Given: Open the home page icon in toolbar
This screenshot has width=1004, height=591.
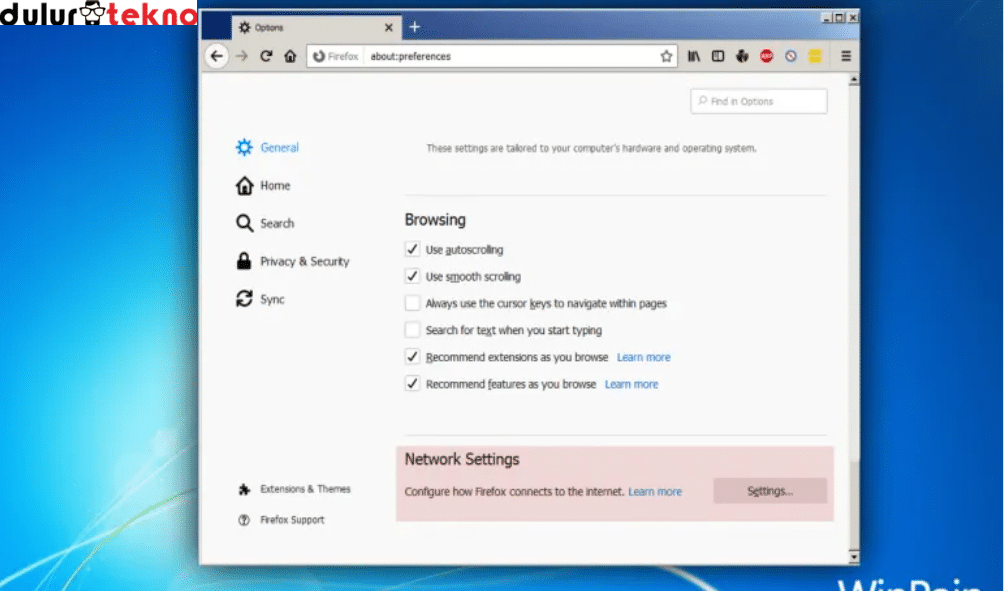Looking at the screenshot, I should [x=290, y=56].
